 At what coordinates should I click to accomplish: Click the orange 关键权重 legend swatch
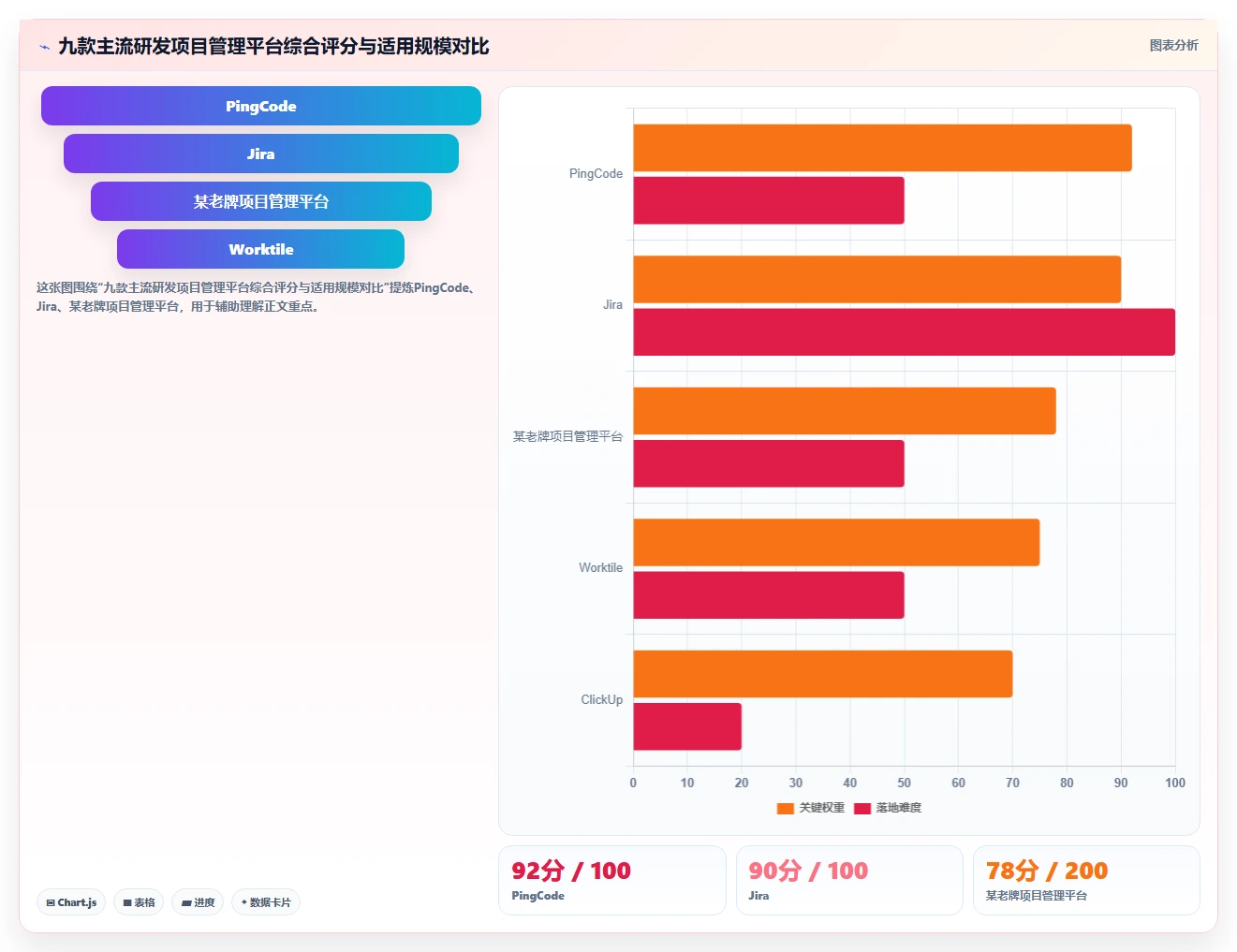click(785, 808)
